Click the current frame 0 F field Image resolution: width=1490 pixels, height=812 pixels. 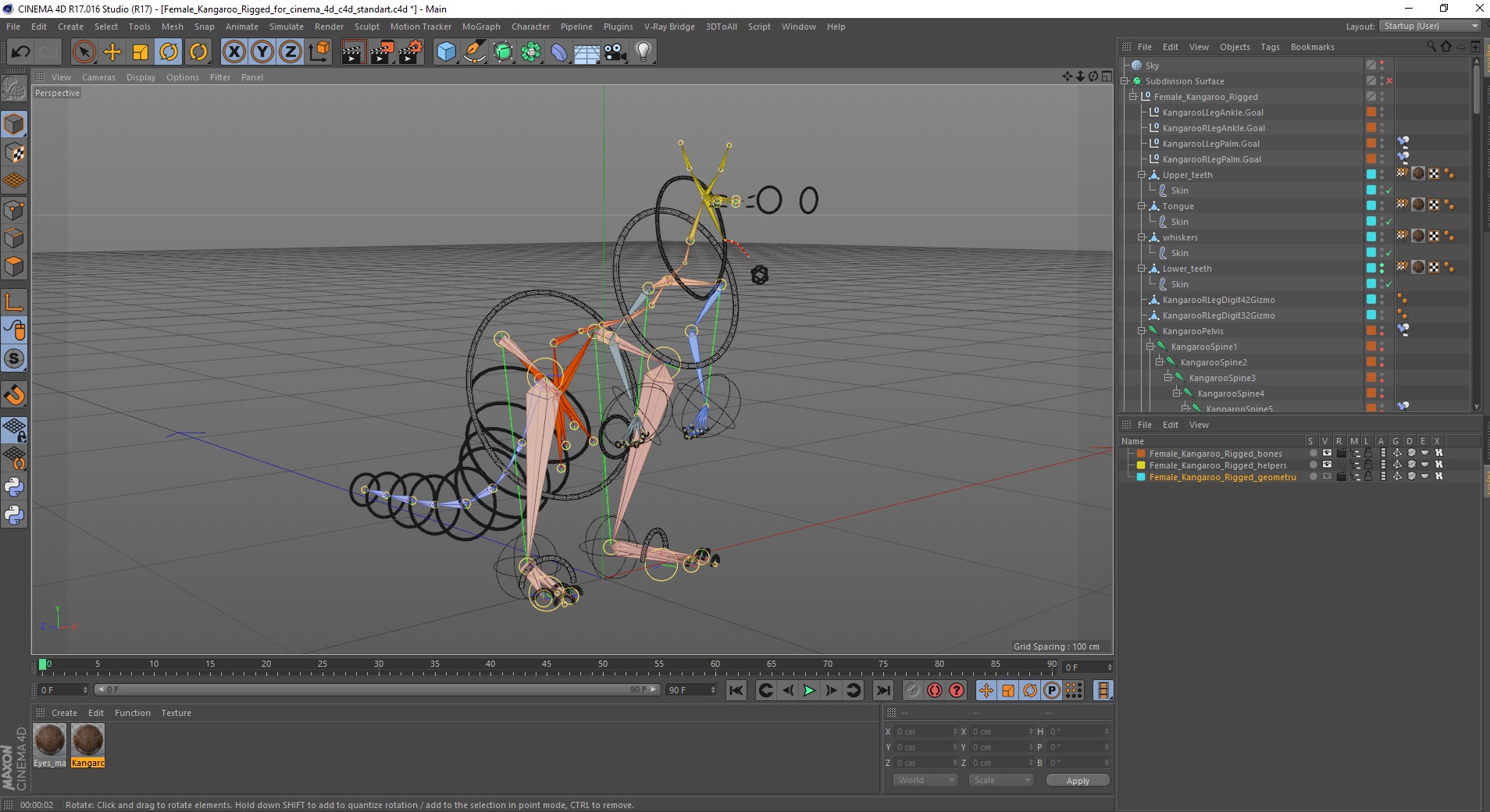click(1086, 668)
